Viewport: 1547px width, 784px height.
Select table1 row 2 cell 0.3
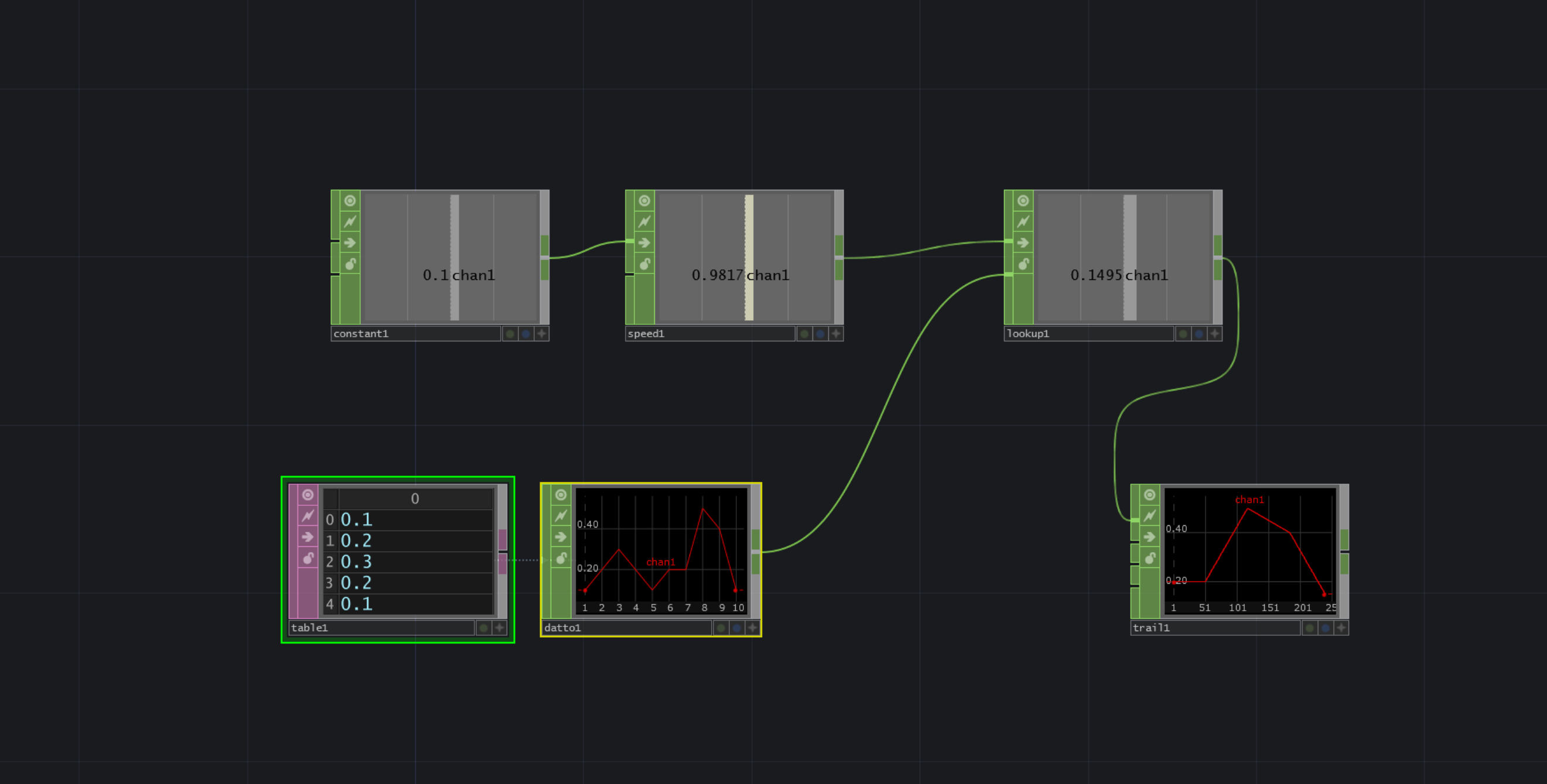[415, 562]
